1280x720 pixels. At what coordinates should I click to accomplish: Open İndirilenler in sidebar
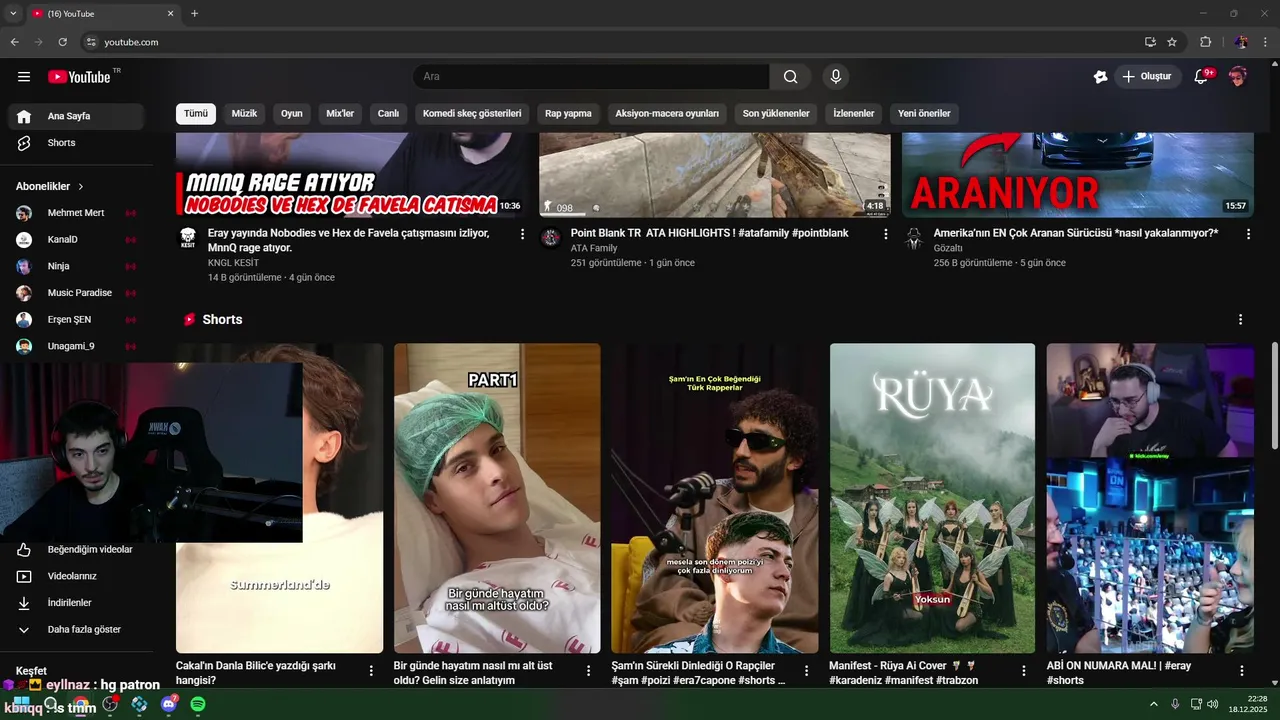point(76,603)
